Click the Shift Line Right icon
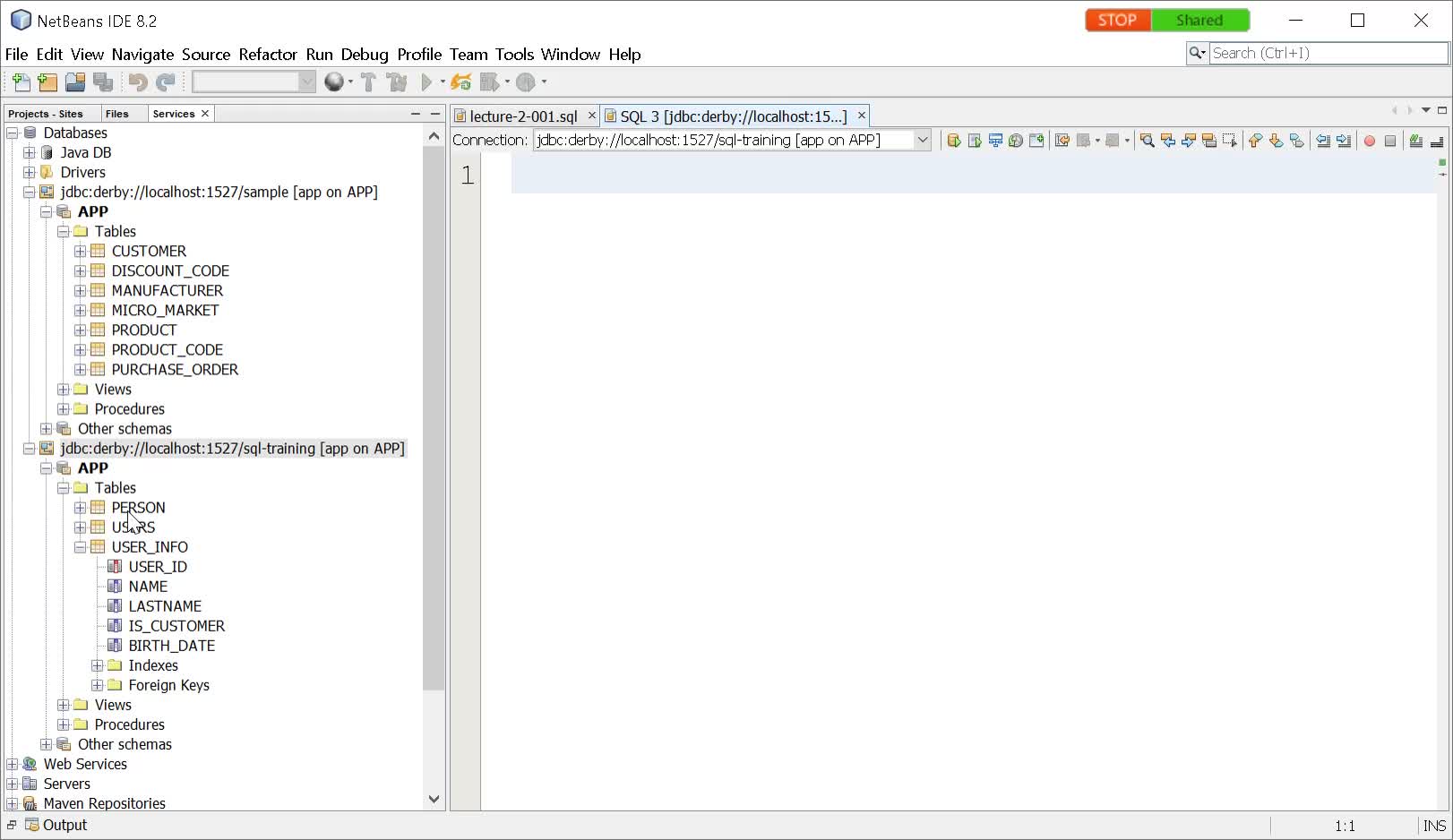The image size is (1453, 840). tap(1344, 141)
